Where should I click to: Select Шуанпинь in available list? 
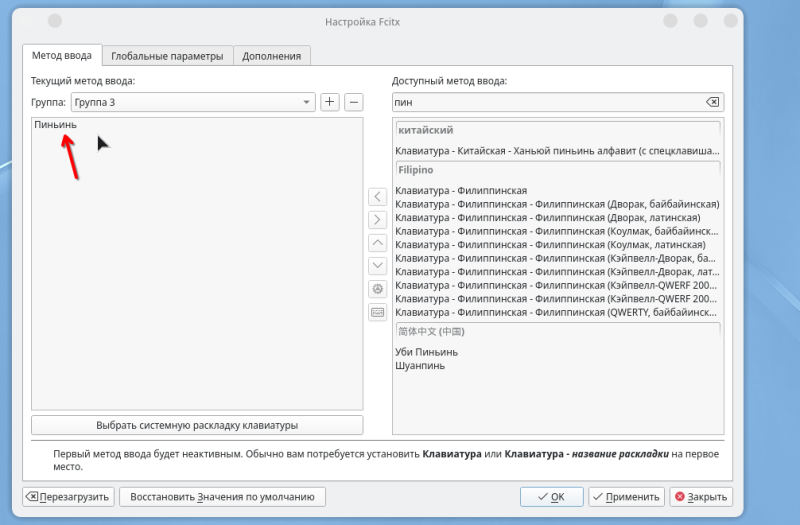point(558,366)
